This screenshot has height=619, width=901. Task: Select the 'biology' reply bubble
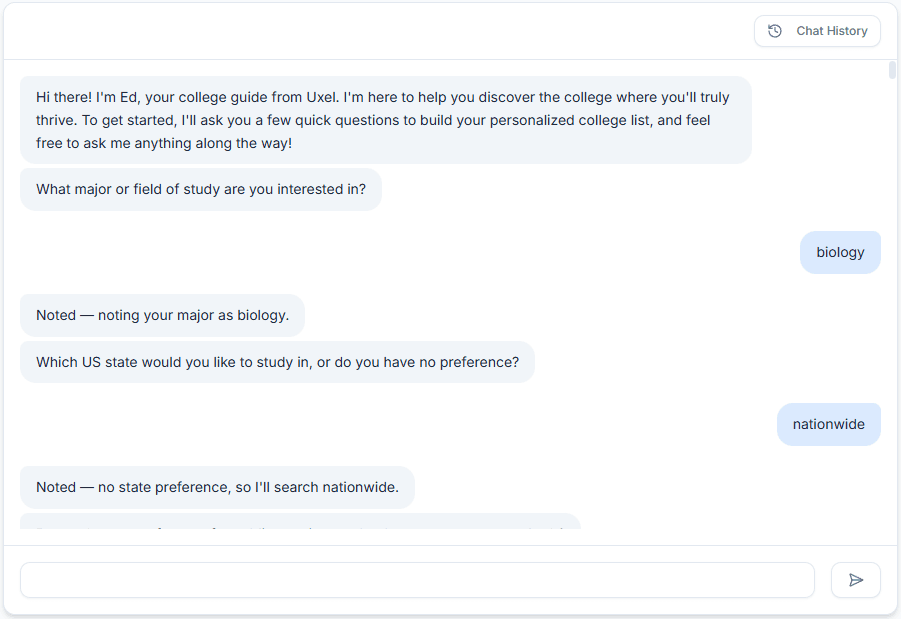pos(840,252)
